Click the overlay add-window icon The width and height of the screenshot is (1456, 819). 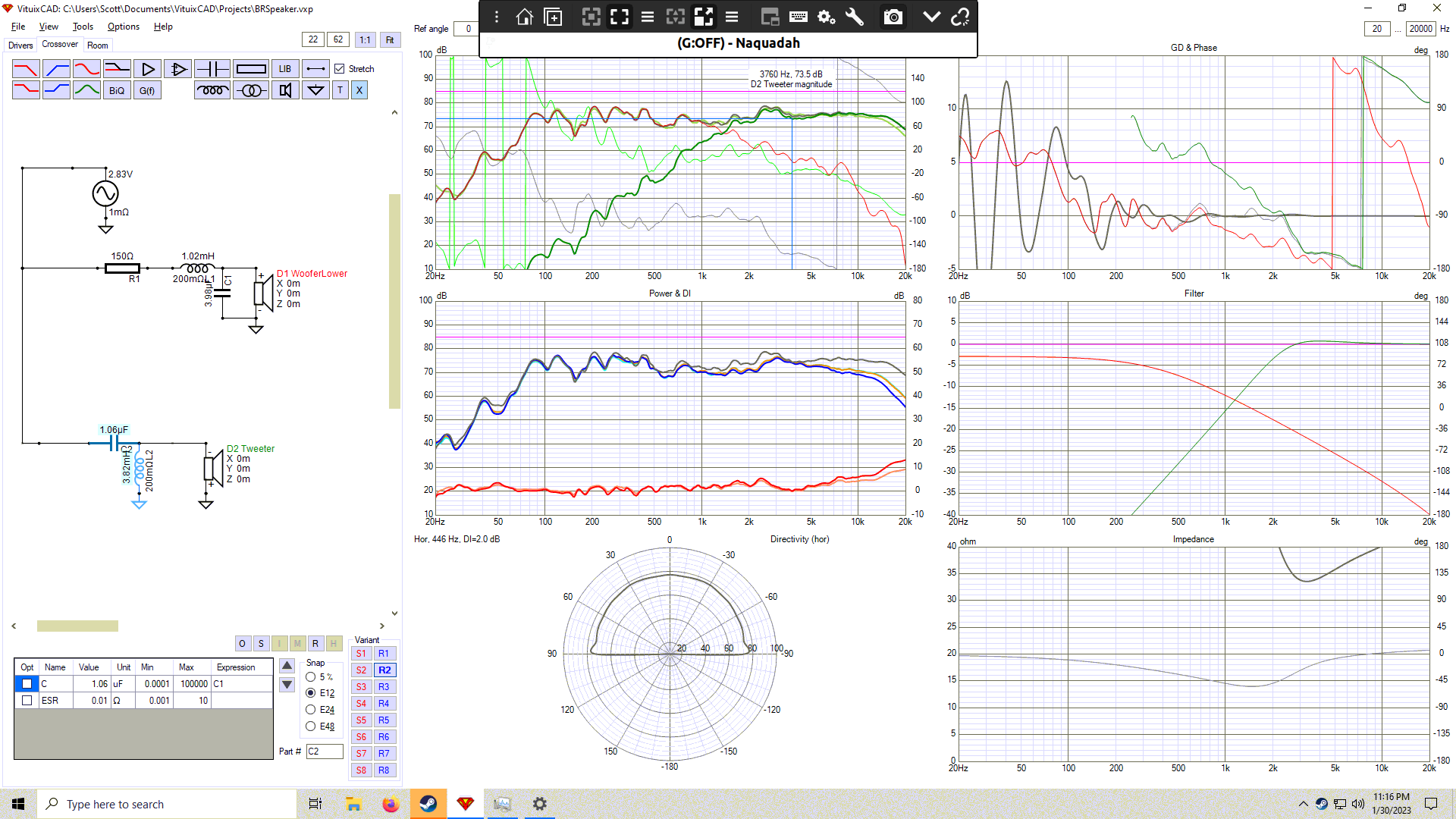tap(554, 17)
